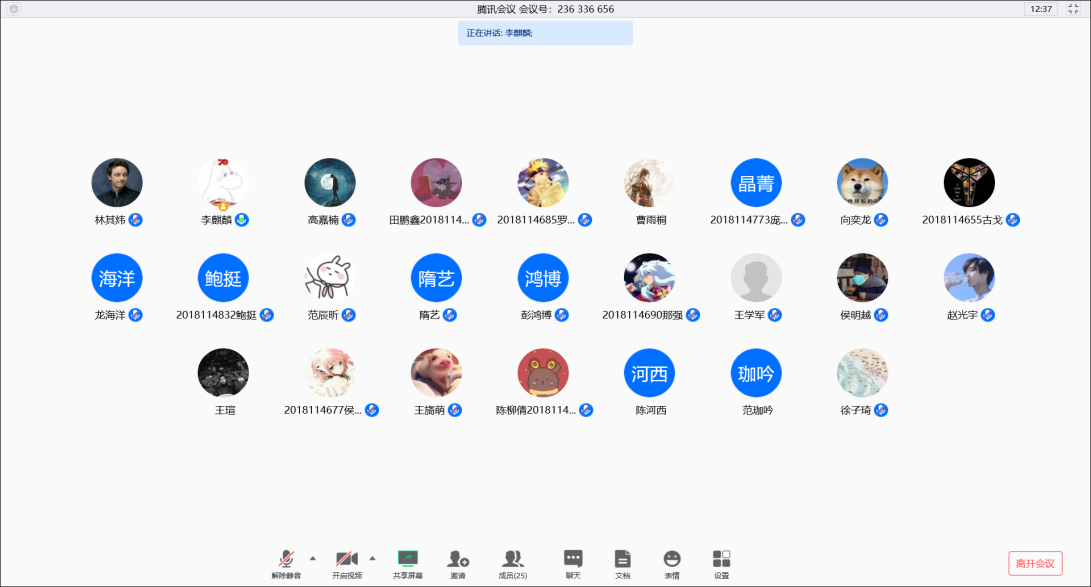
Task: Click the 鲍挺 blue circle avatar
Action: tap(223, 278)
